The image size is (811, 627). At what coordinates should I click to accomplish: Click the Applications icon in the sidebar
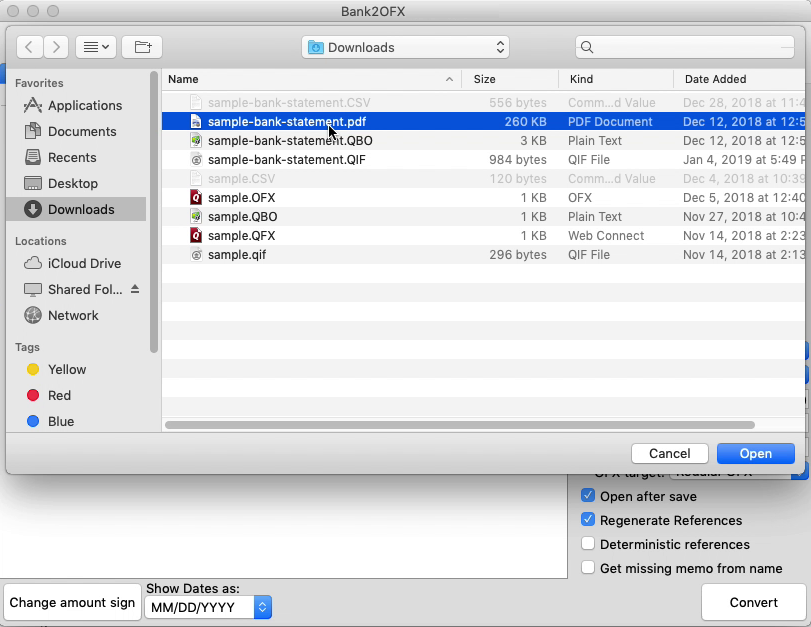[x=33, y=106]
